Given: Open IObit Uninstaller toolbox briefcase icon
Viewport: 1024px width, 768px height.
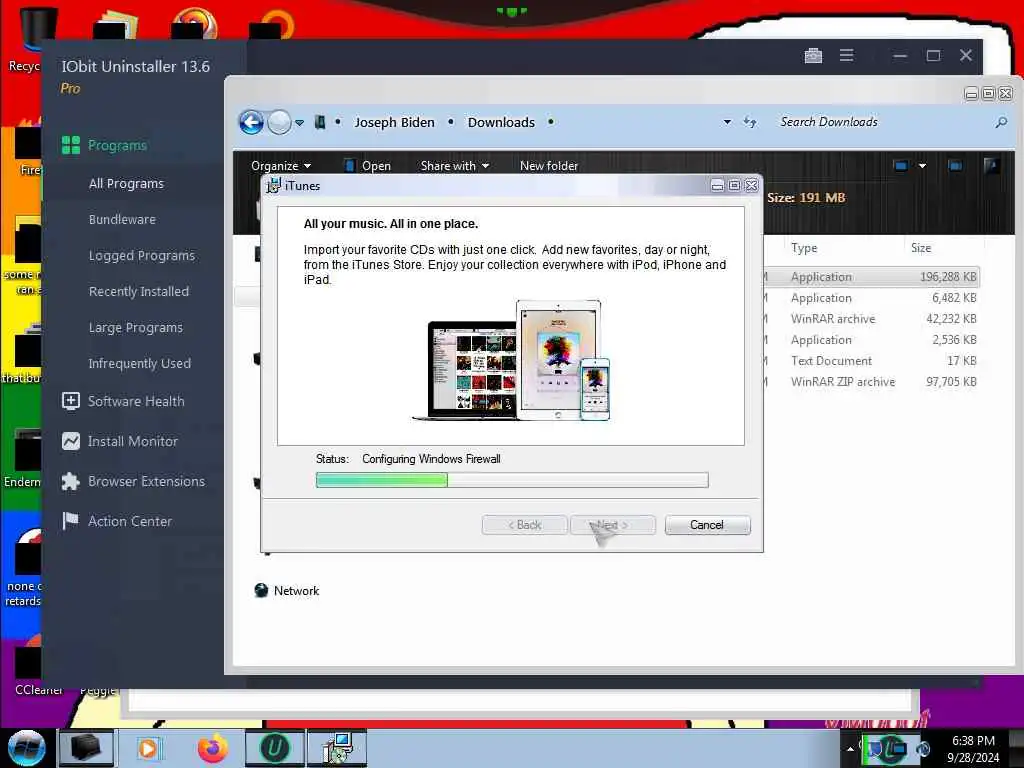Looking at the screenshot, I should point(813,56).
